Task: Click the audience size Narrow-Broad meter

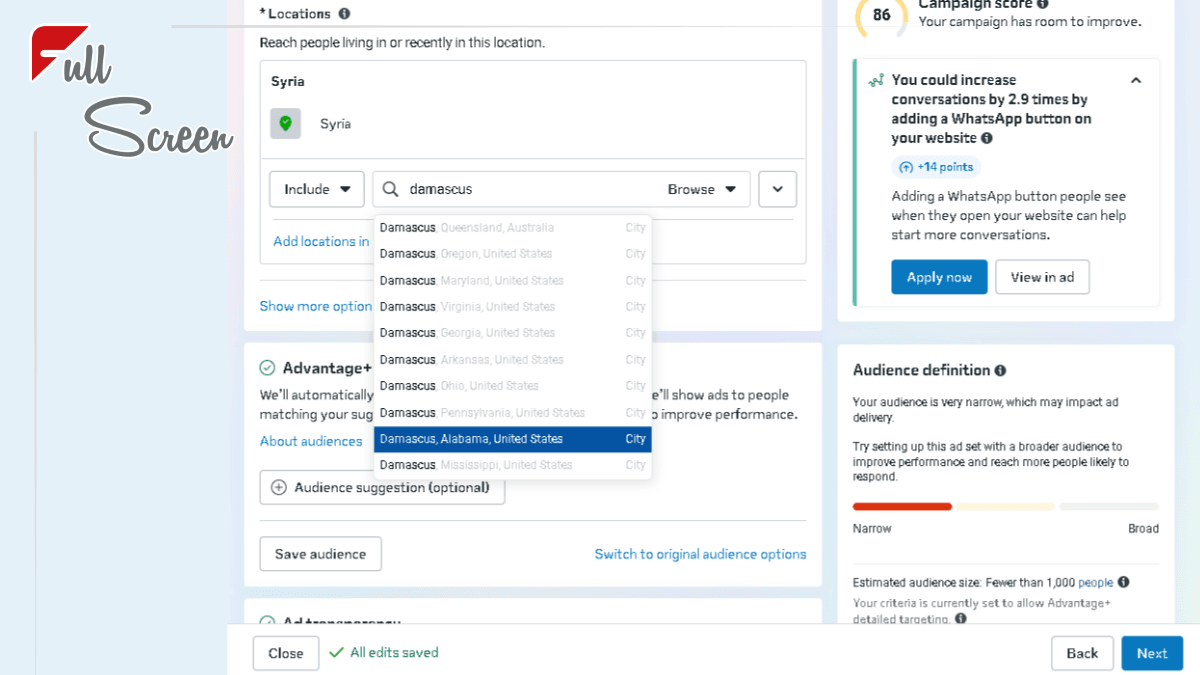Action: tap(1005, 507)
